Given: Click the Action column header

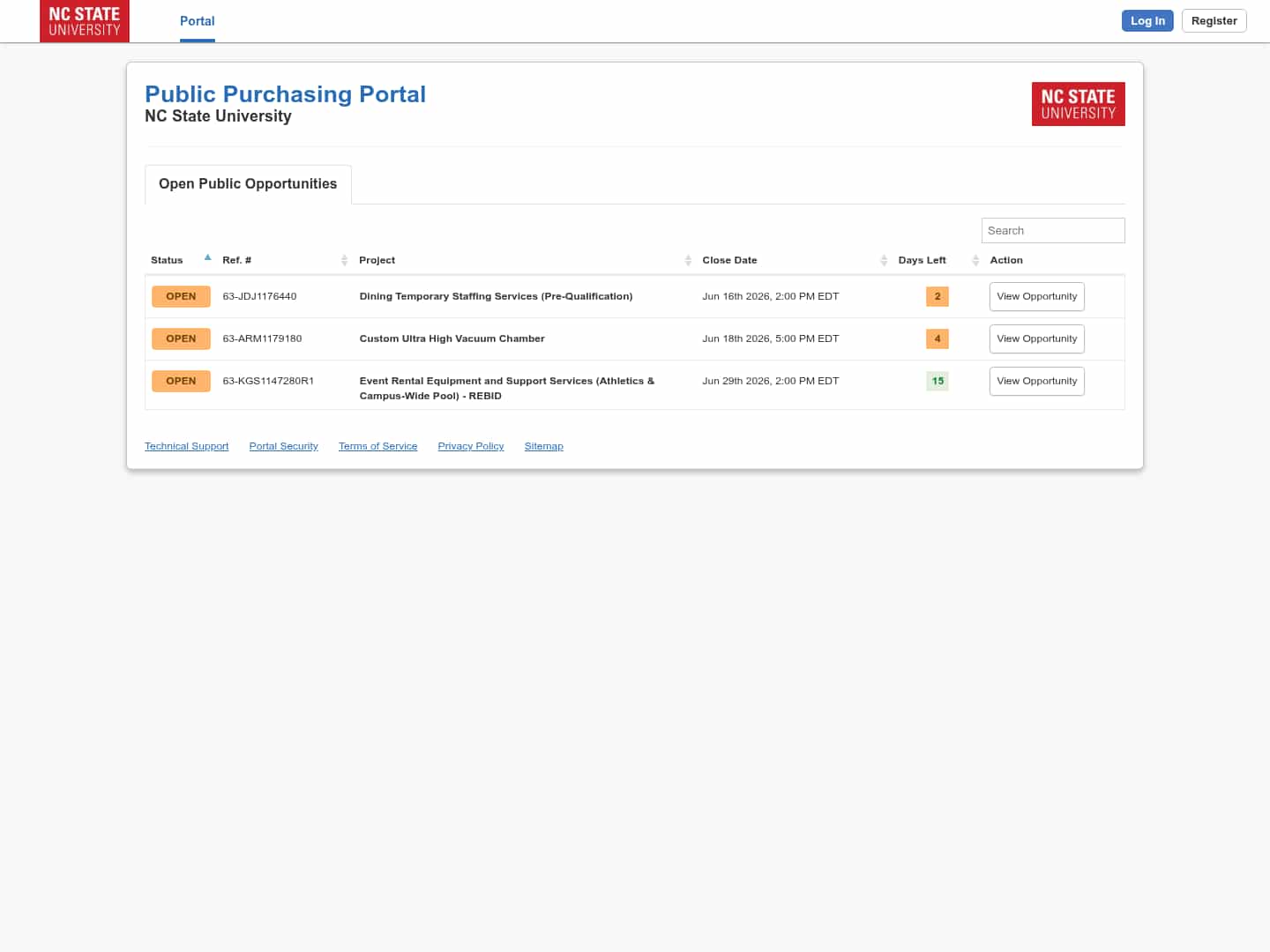Looking at the screenshot, I should (1006, 260).
